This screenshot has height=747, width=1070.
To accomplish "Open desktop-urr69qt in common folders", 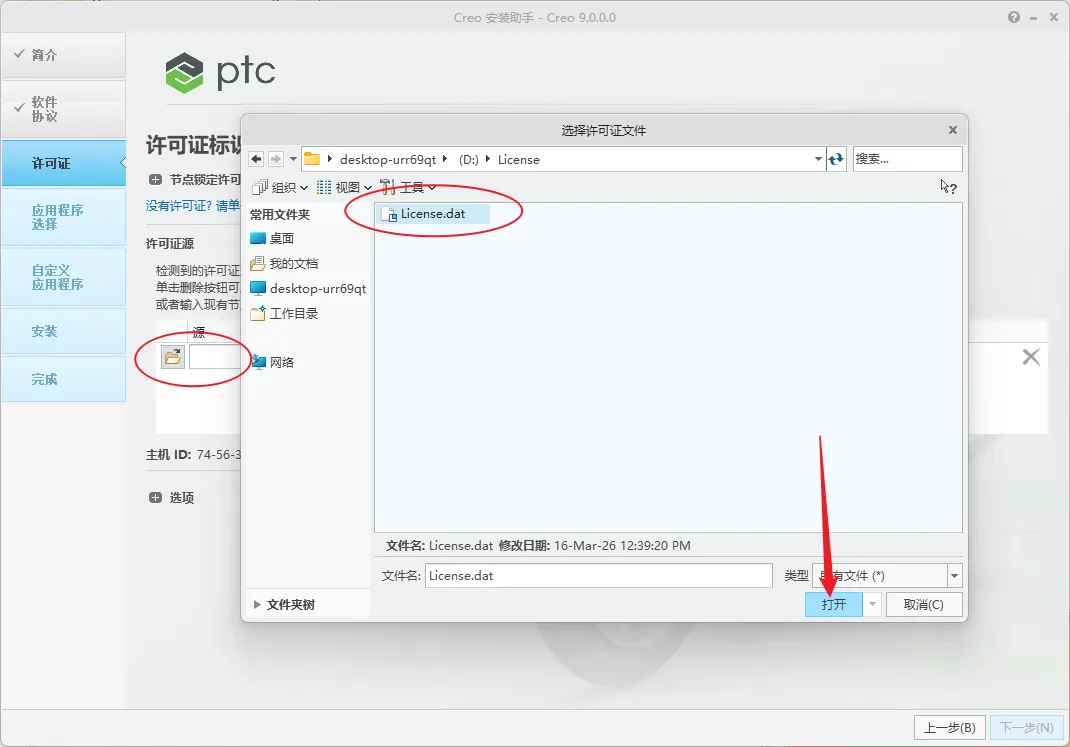I will (x=308, y=289).
